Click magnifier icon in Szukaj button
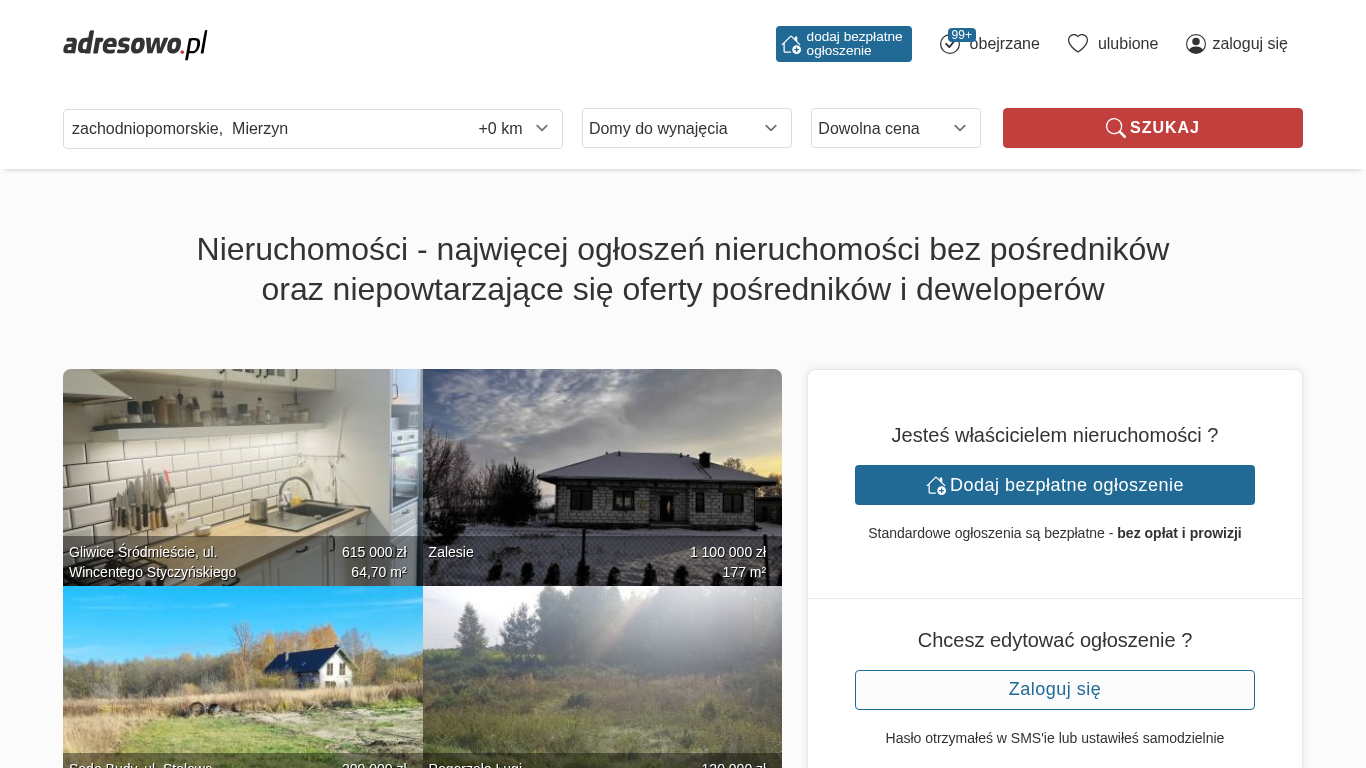Image resolution: width=1366 pixels, height=768 pixels. [x=1115, y=128]
